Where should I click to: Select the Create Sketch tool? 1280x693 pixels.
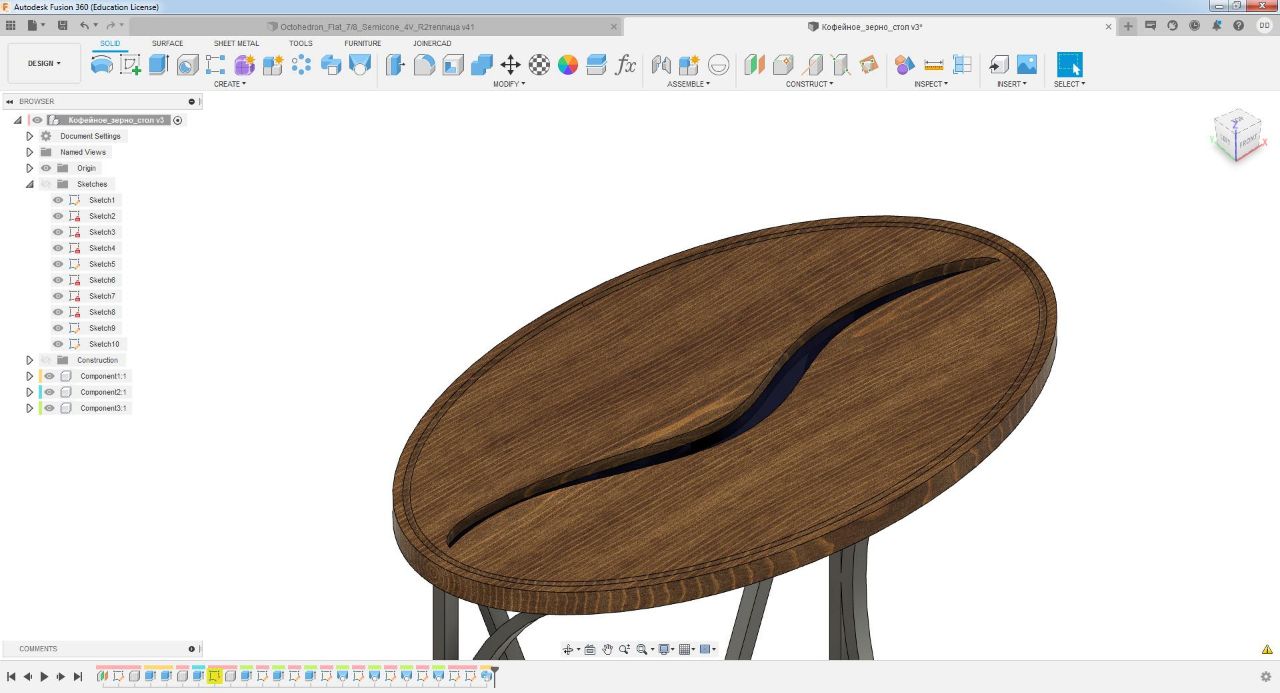[x=130, y=65]
